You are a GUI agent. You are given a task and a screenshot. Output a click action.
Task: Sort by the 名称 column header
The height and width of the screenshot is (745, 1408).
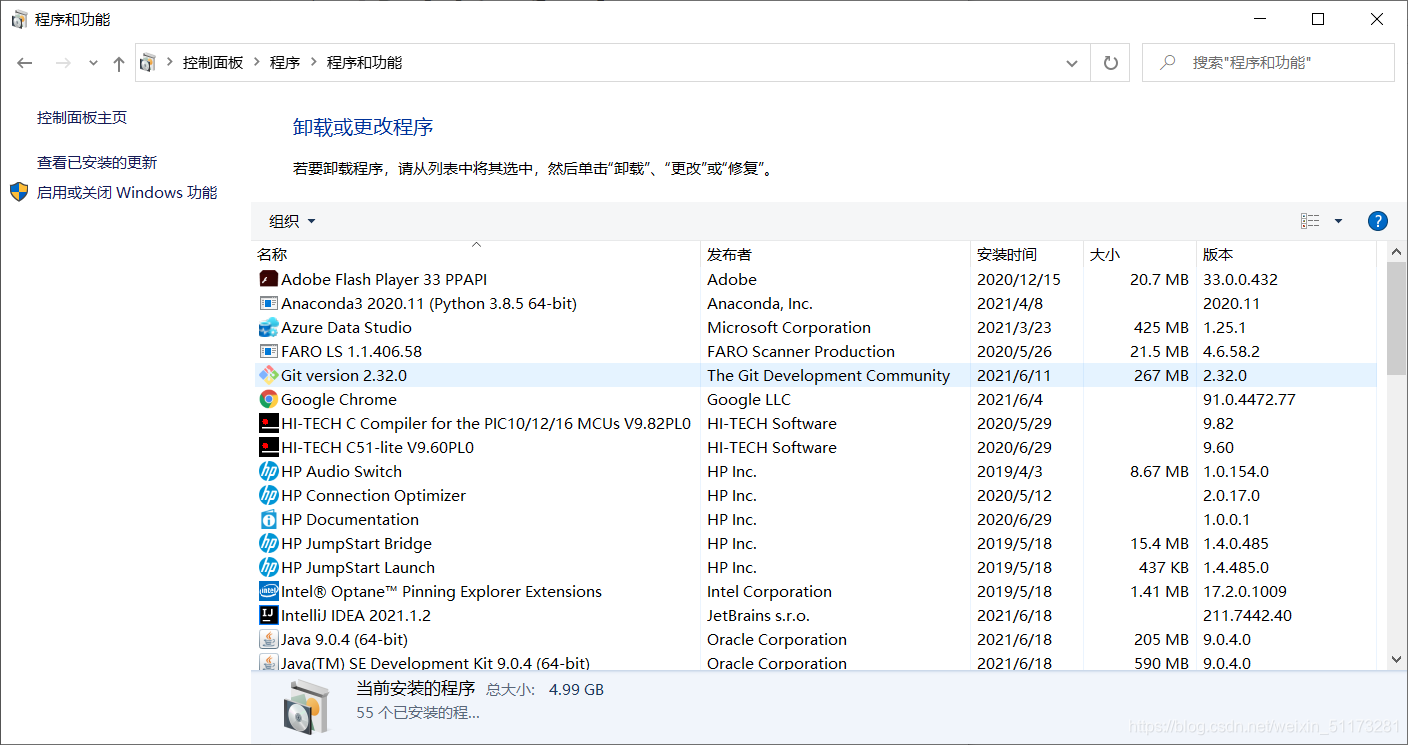click(476, 255)
